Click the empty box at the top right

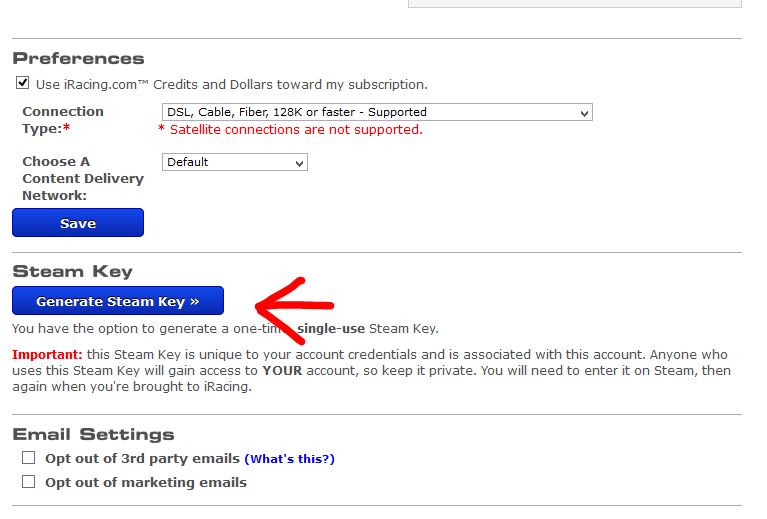coord(574,3)
